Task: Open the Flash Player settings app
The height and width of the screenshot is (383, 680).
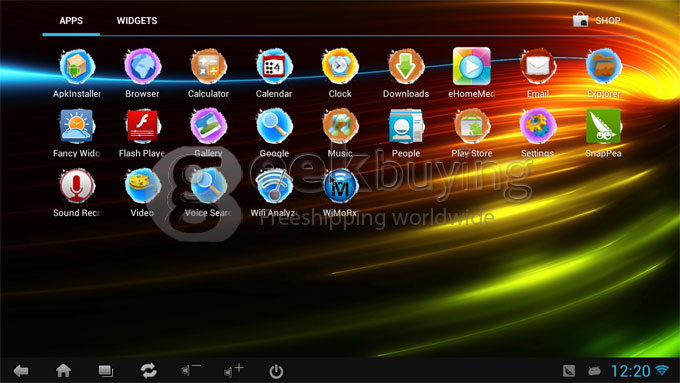Action: coord(142,134)
